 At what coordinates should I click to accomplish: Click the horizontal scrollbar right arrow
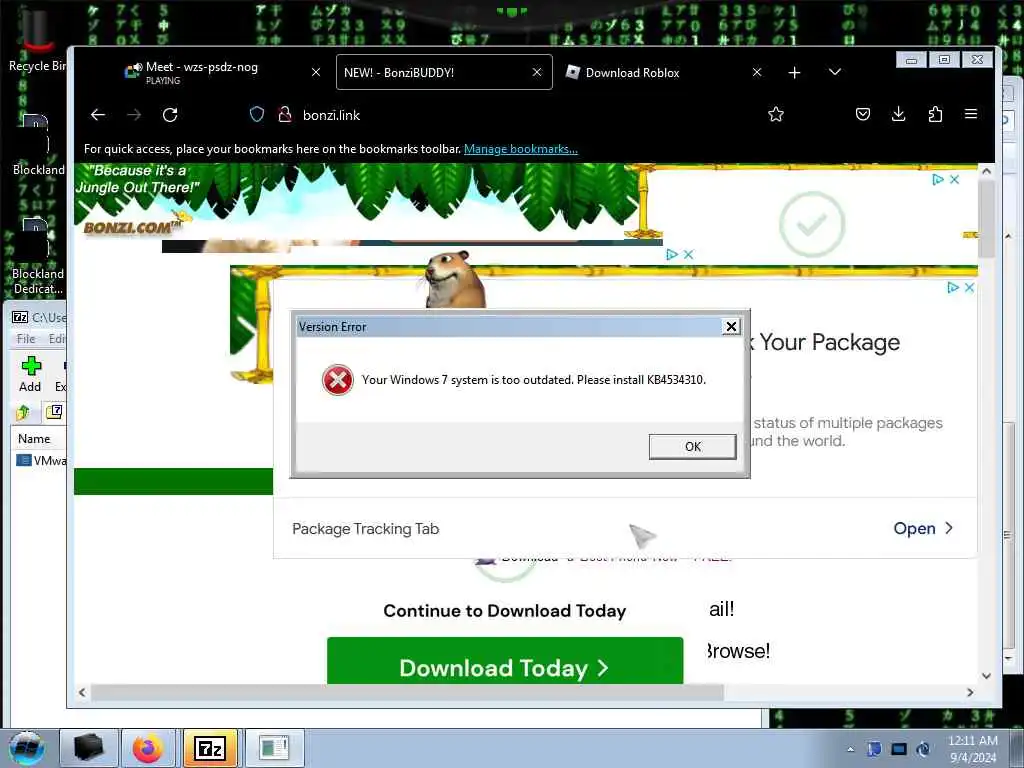970,692
